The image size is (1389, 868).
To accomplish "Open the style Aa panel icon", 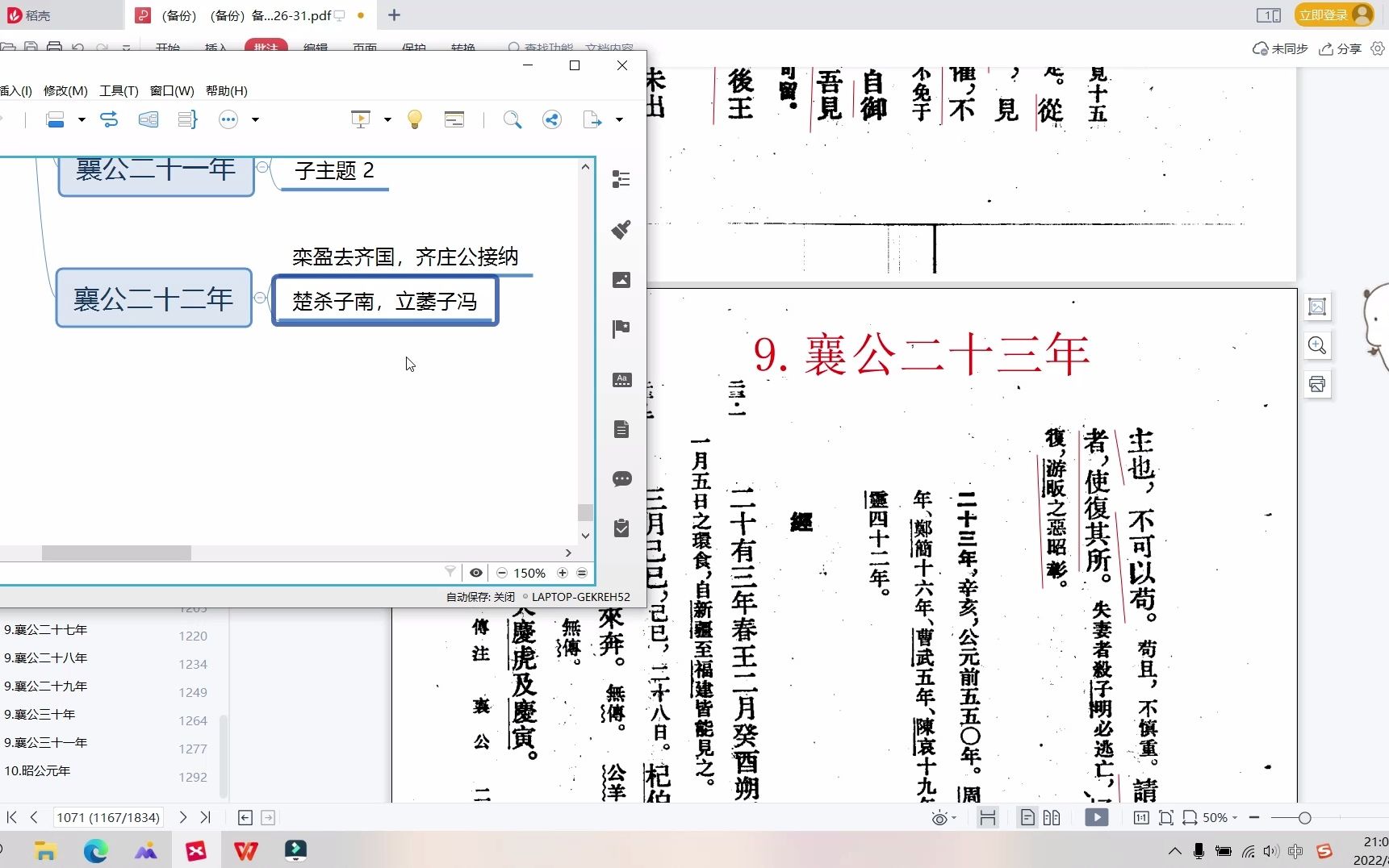I will point(621,379).
